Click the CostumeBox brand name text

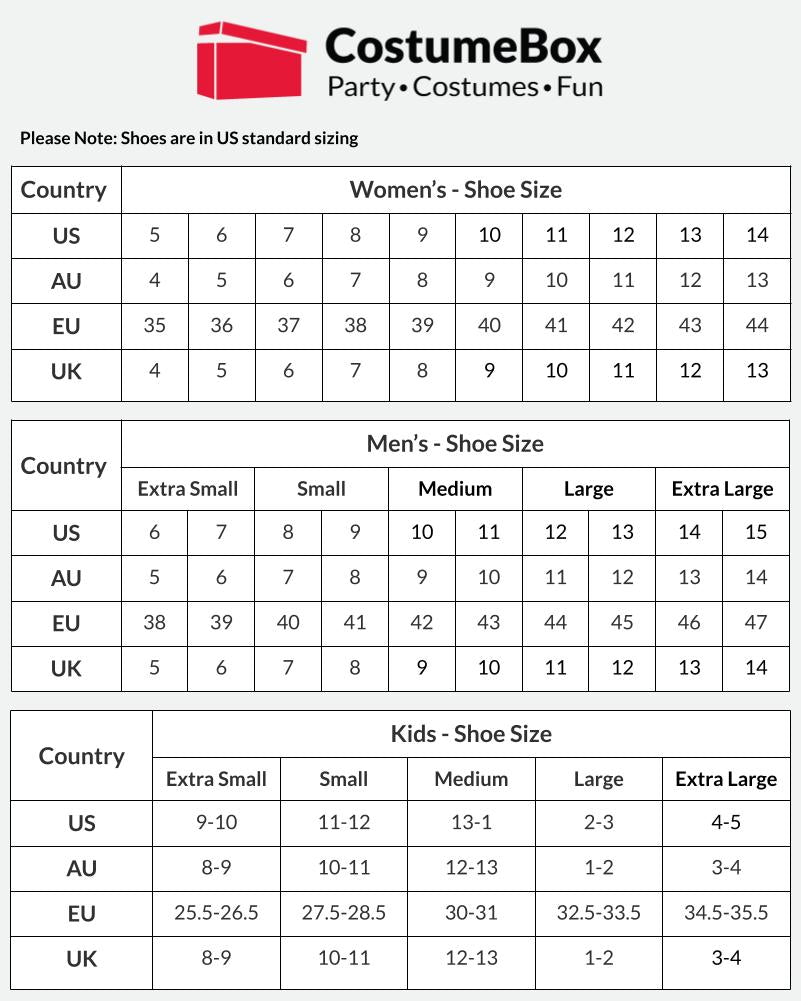[x=463, y=46]
